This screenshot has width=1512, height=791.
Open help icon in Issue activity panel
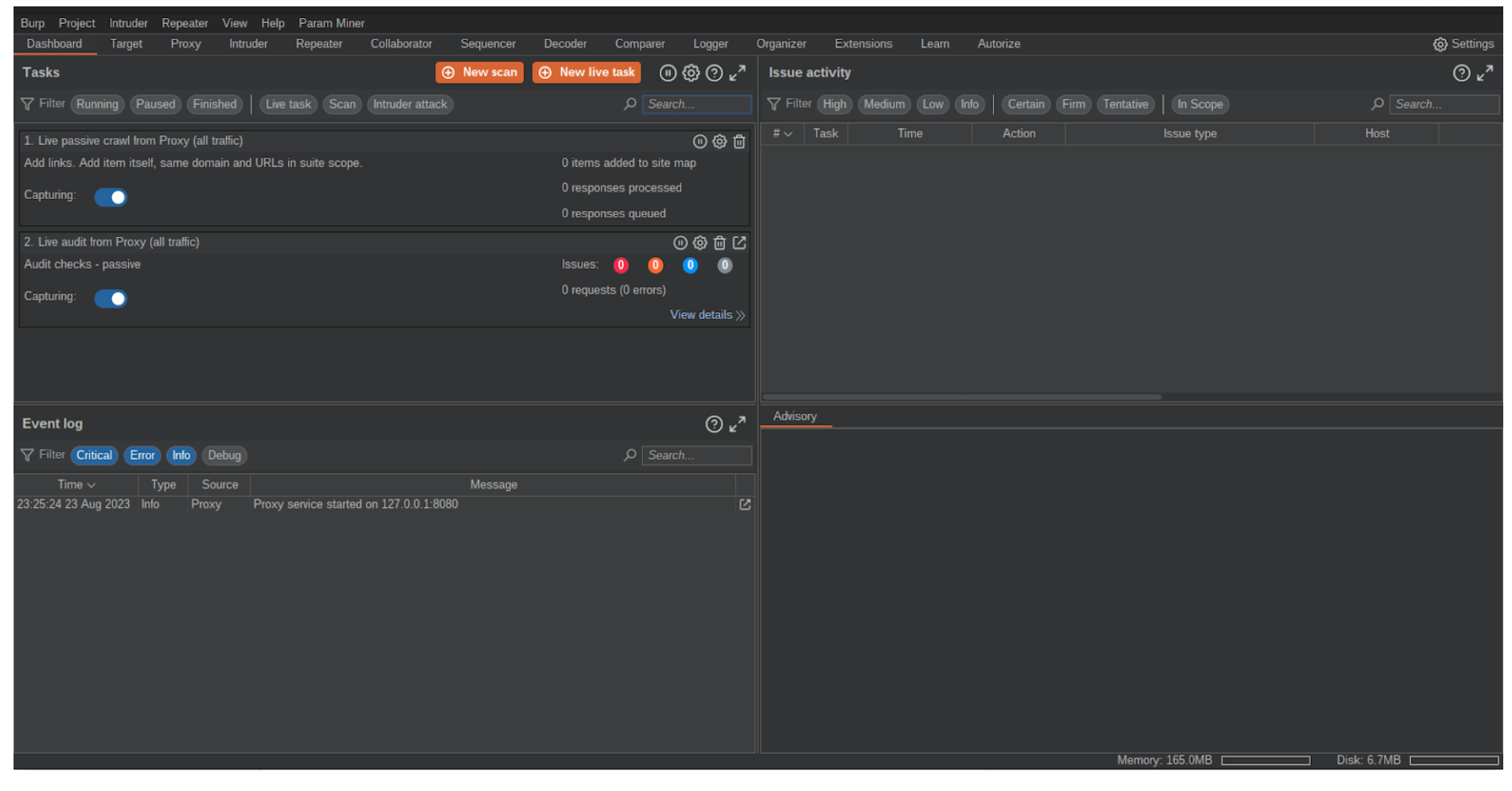pos(1461,73)
